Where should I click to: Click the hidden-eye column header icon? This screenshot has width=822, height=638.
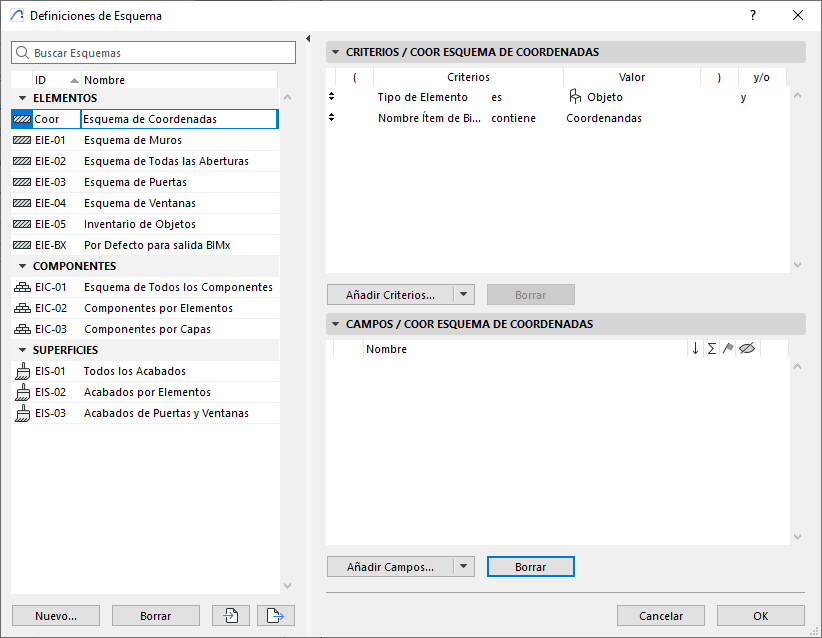click(x=746, y=349)
